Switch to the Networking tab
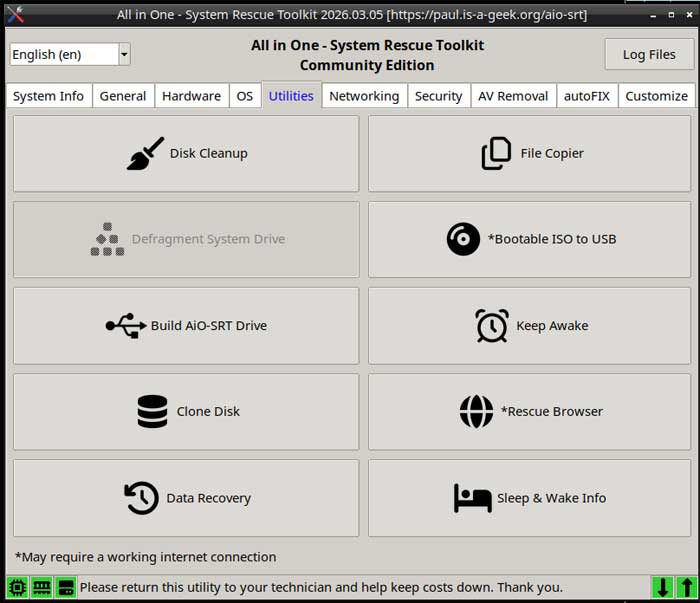700x603 pixels. [364, 96]
